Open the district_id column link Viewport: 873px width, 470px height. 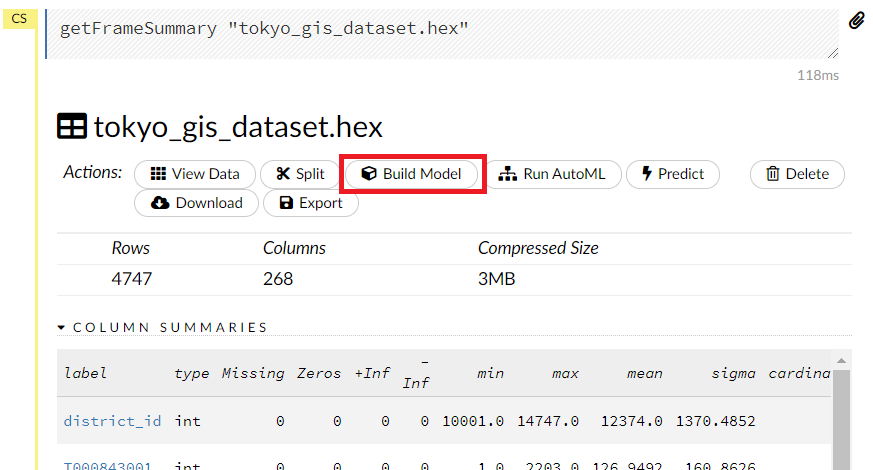(x=112, y=421)
